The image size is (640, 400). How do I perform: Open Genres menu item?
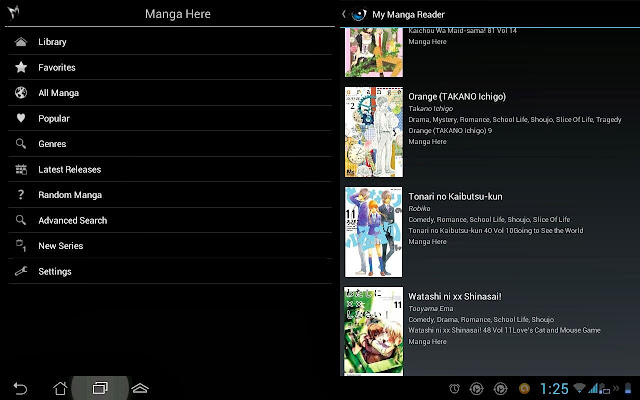170,144
